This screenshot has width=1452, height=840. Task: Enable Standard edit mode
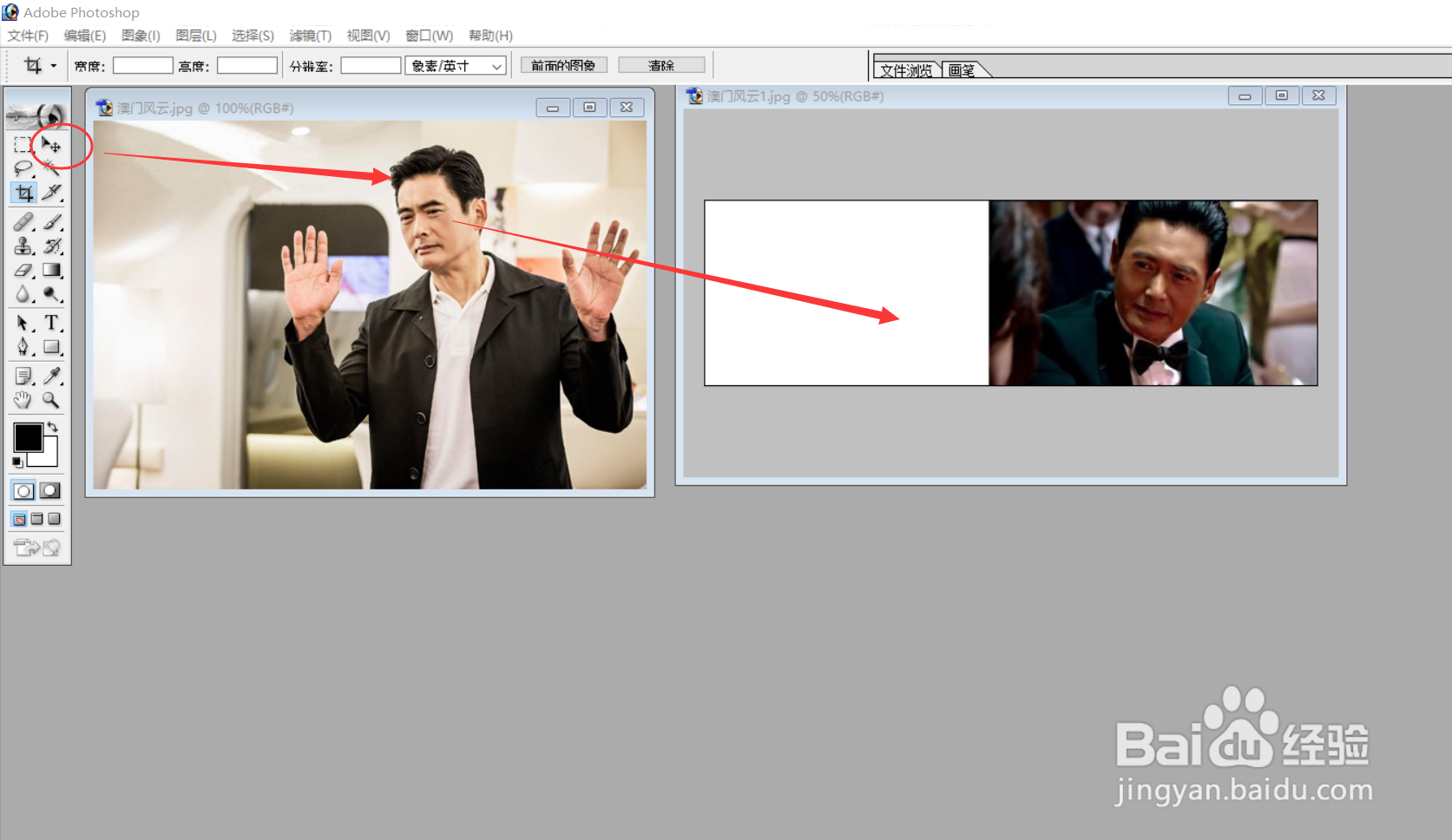tap(23, 491)
